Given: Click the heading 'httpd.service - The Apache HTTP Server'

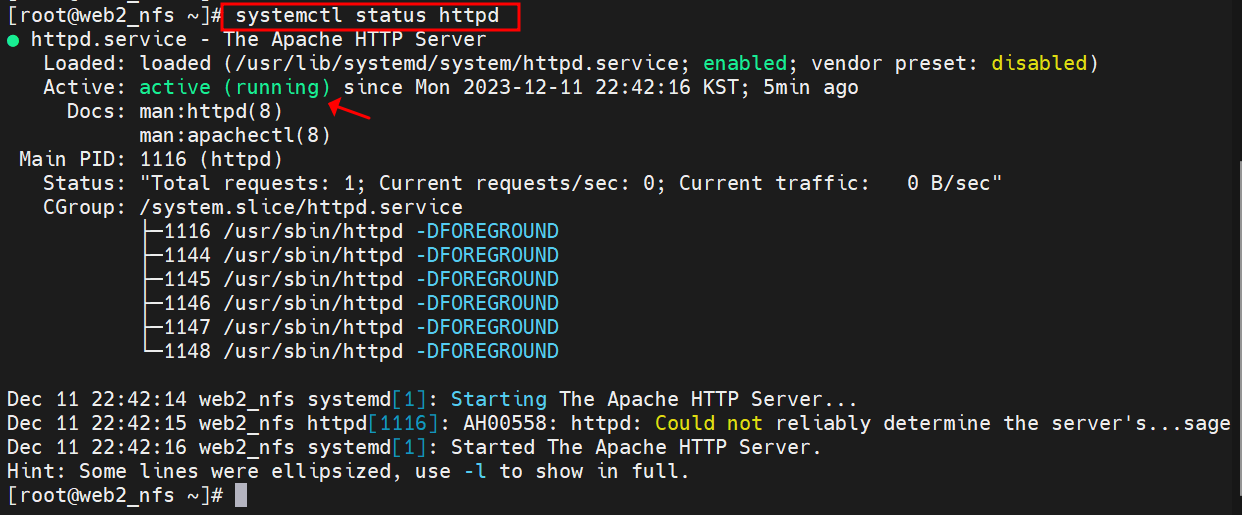Looking at the screenshot, I should point(259,40).
